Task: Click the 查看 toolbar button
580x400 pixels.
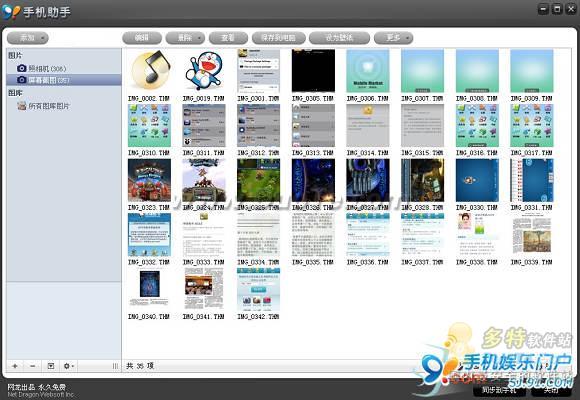Action: click(228, 38)
